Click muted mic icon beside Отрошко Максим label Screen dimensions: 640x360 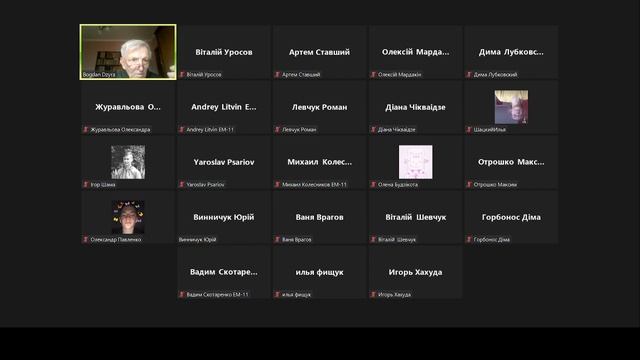pyautogui.click(x=469, y=185)
